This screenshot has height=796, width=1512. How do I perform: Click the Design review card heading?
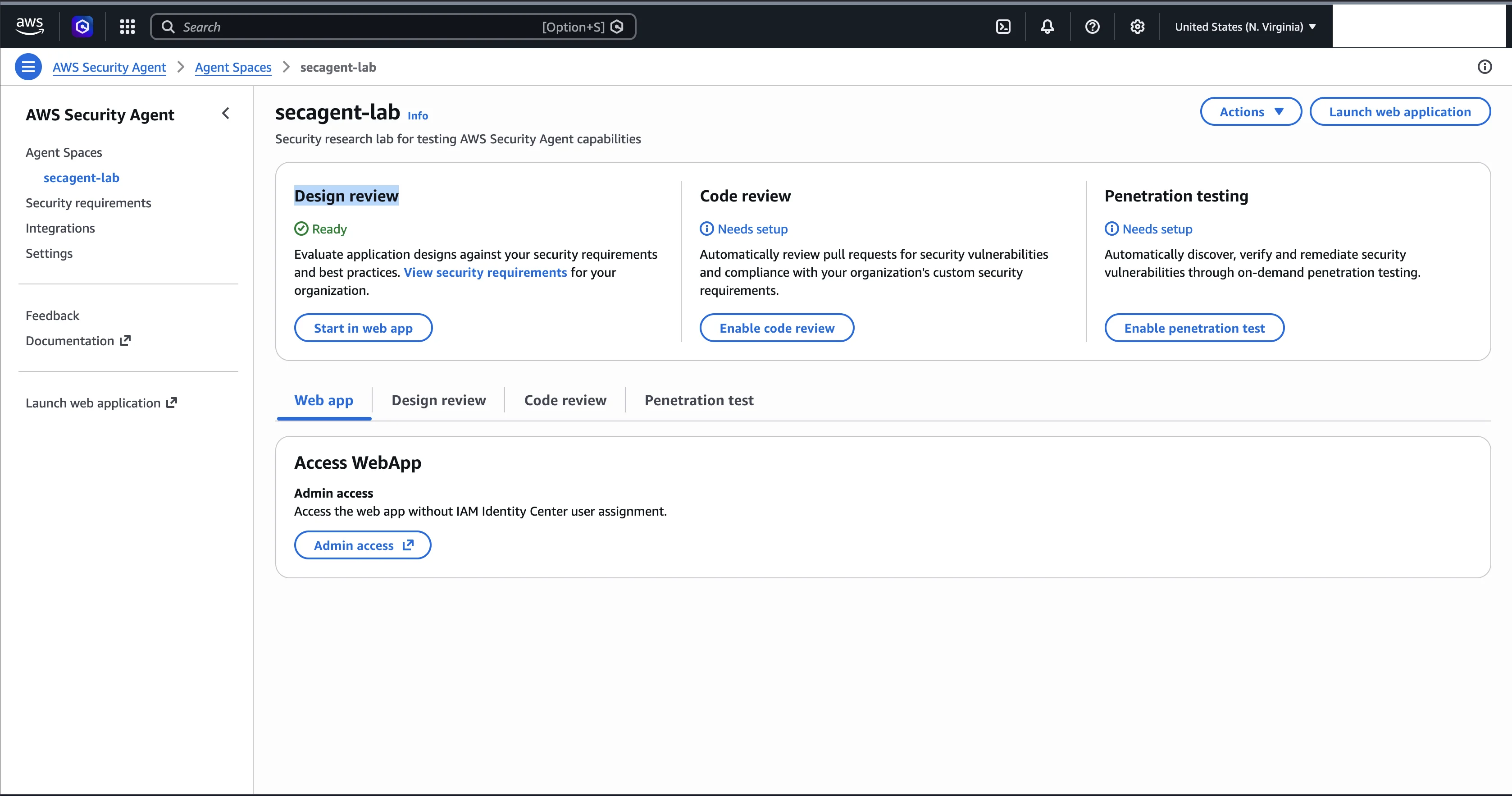[x=346, y=196]
